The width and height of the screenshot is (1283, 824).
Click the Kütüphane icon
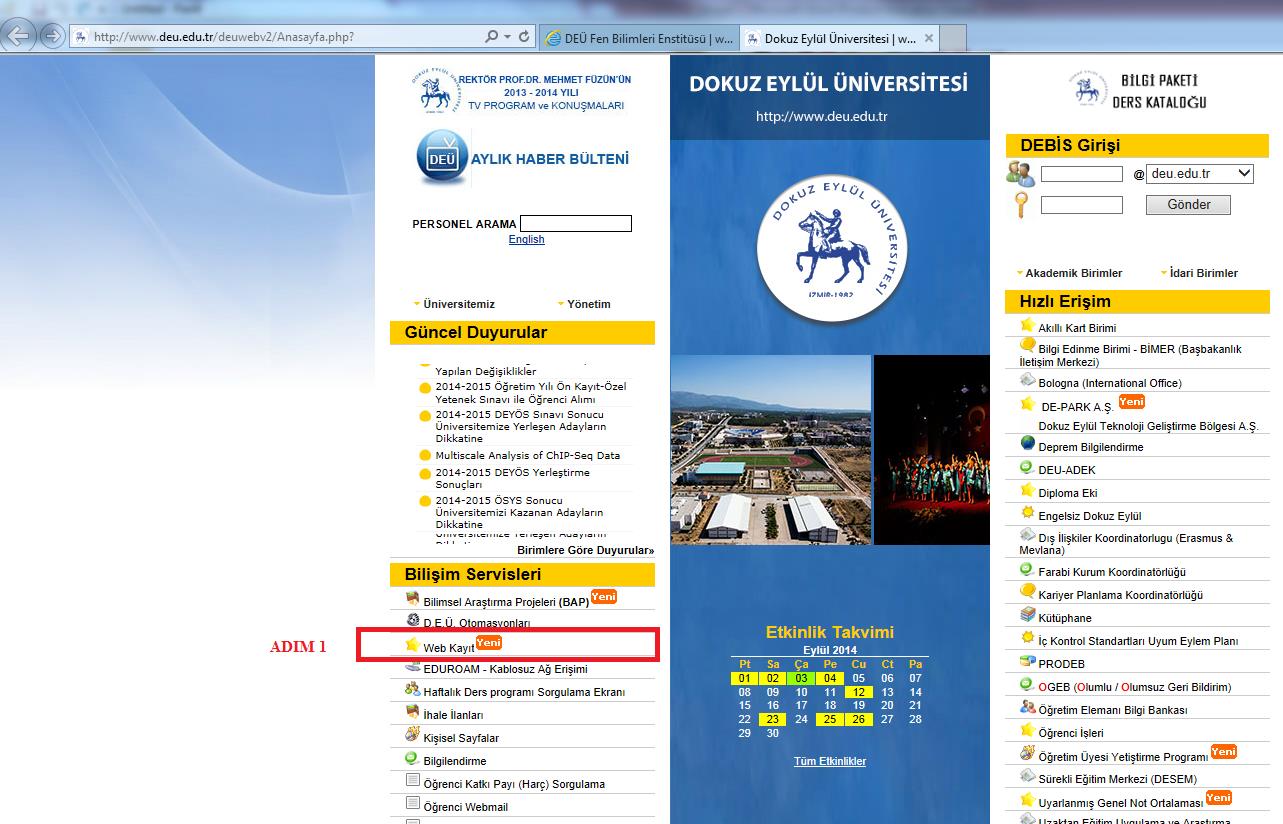[x=1027, y=615]
